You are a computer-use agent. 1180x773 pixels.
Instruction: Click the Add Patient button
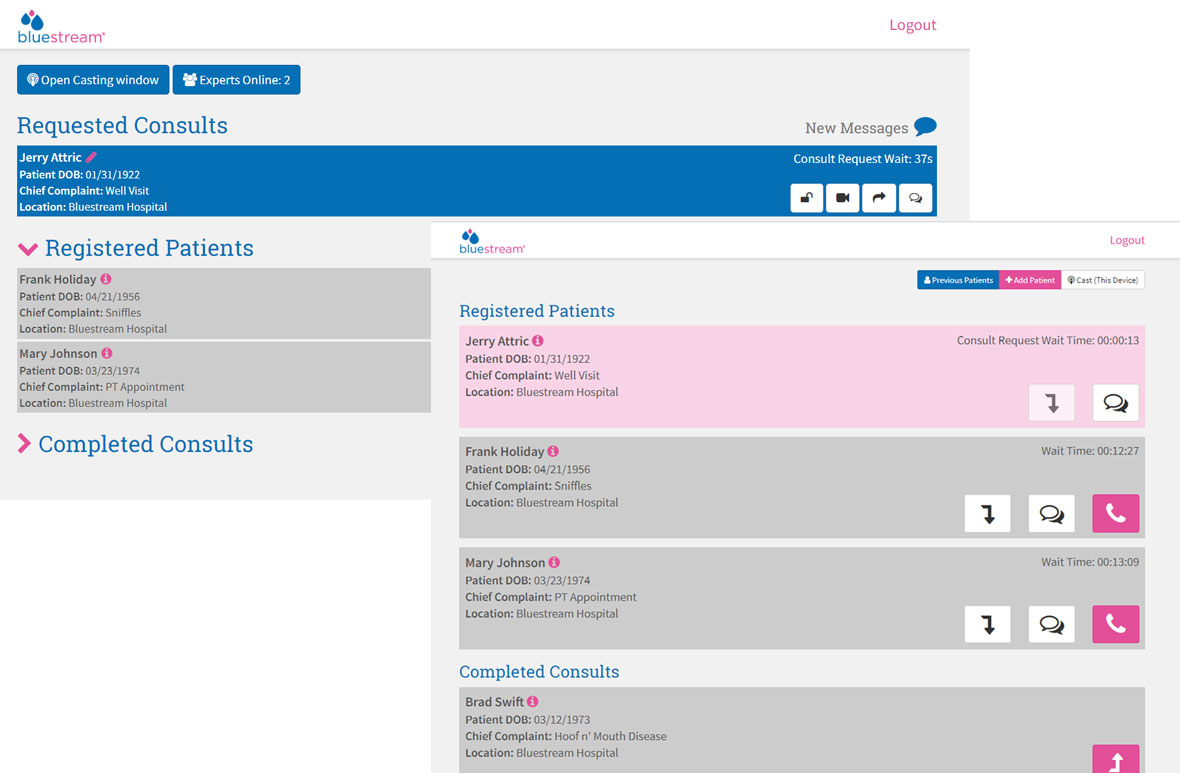click(1030, 280)
